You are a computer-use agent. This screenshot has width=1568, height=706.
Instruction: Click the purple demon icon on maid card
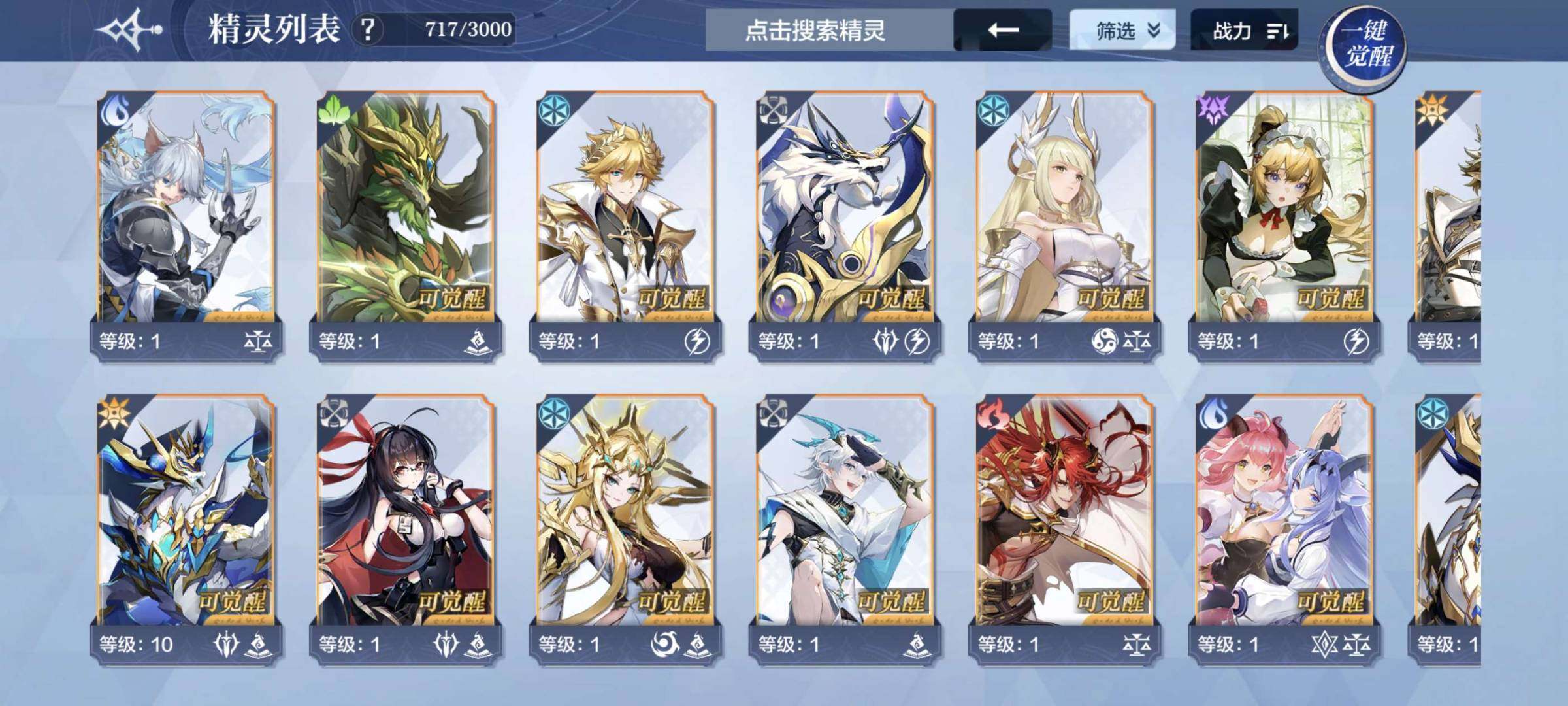point(1213,110)
